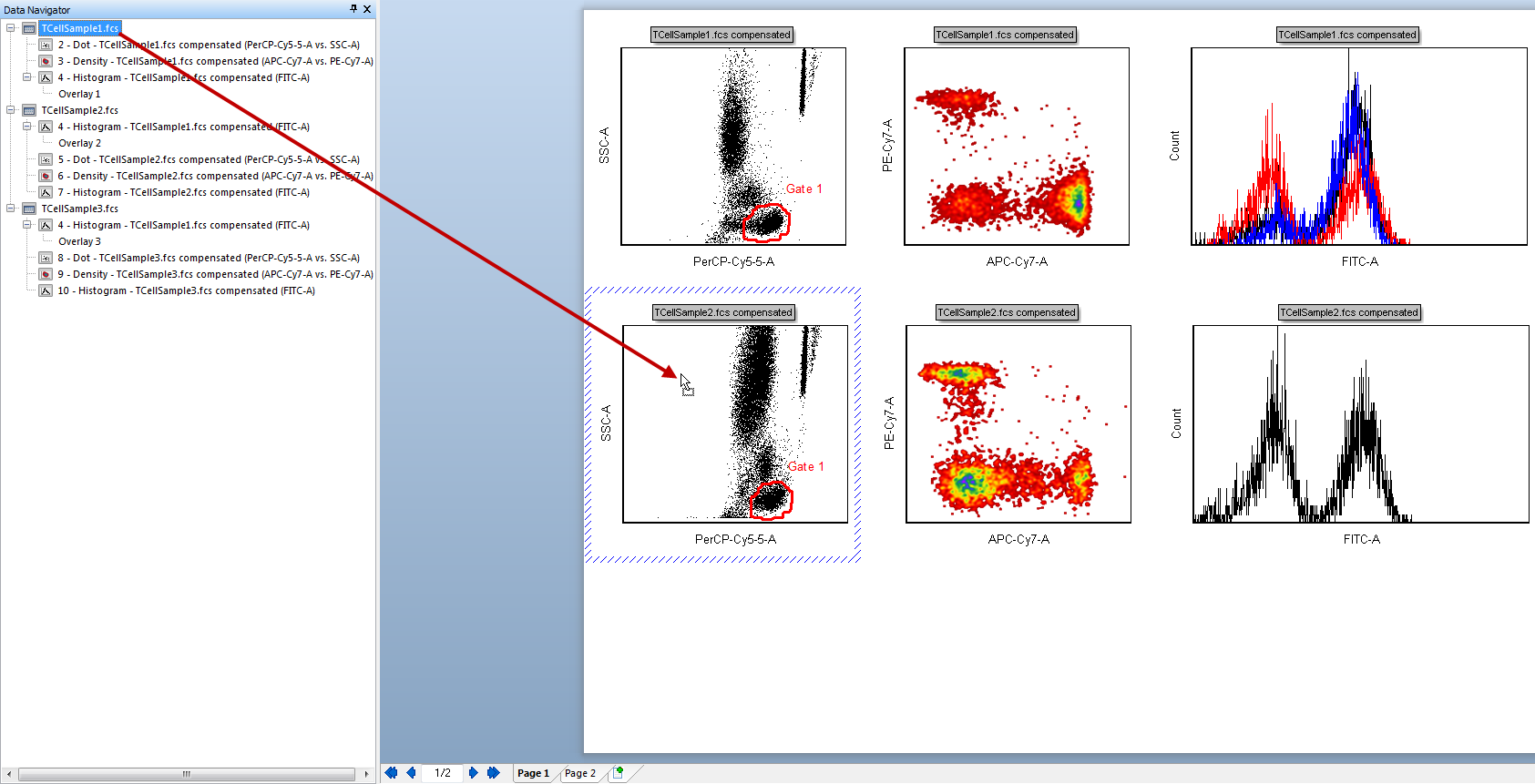Go to the next page arrow
This screenshot has height=784, width=1535.
pyautogui.click(x=473, y=773)
